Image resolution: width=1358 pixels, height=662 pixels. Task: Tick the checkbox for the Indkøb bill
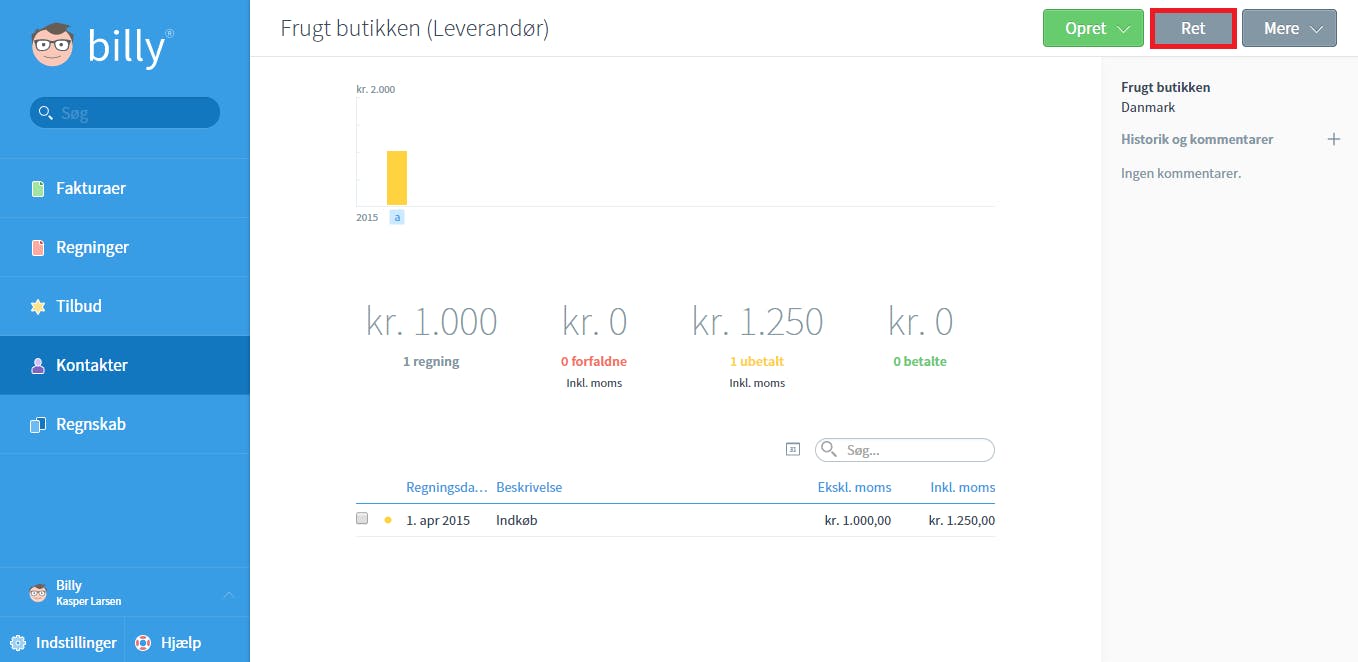click(x=362, y=518)
